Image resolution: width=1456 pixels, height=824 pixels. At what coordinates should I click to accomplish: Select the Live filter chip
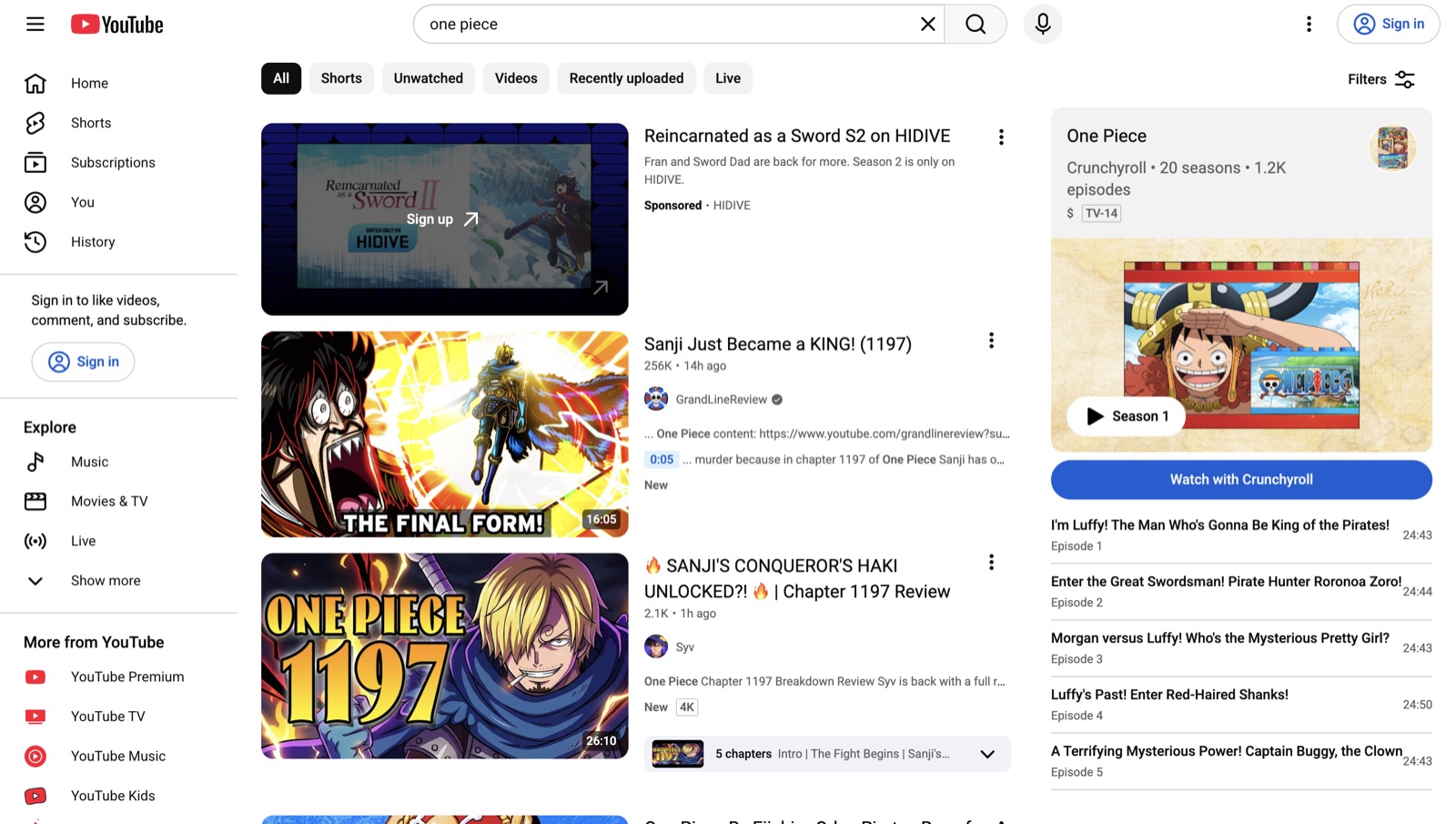pyautogui.click(x=728, y=78)
